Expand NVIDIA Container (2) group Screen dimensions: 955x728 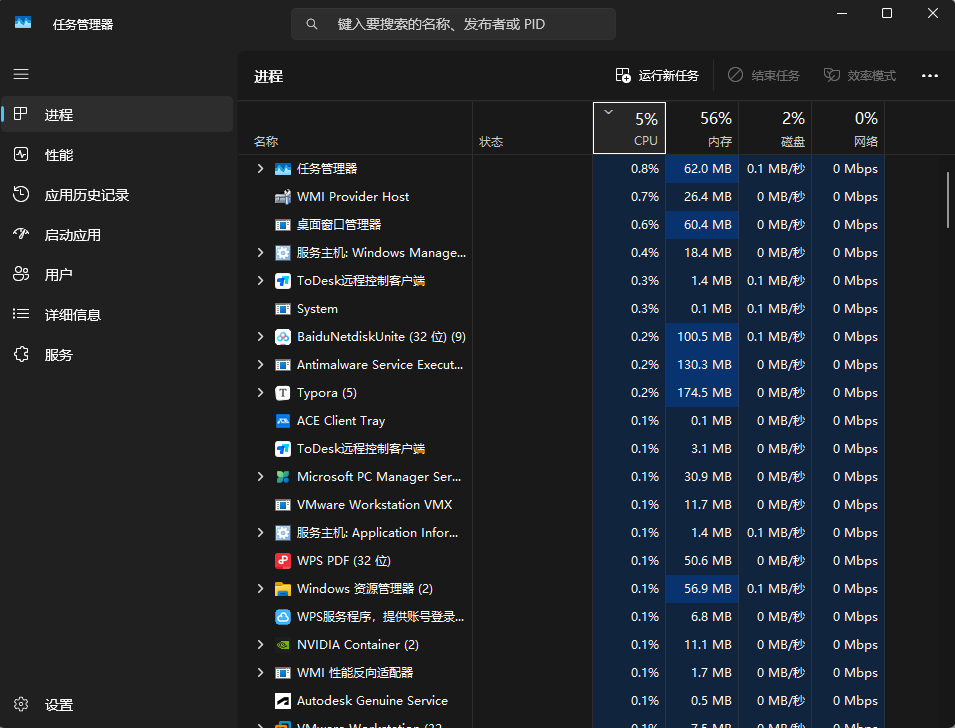(x=261, y=645)
